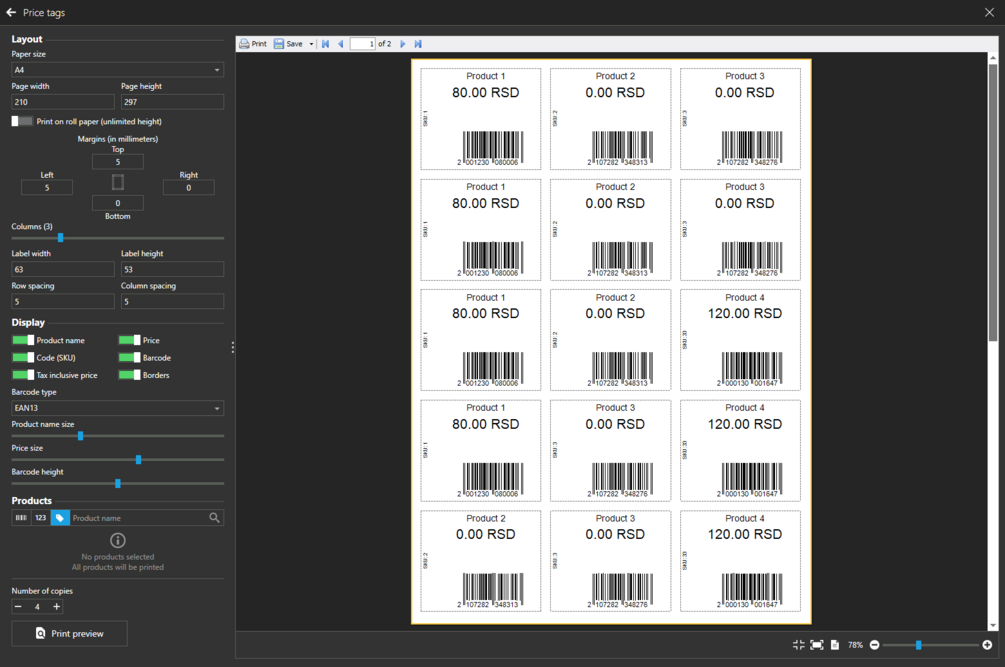Disable the Product name display toggle
The width and height of the screenshot is (1005, 667).
click(22, 340)
